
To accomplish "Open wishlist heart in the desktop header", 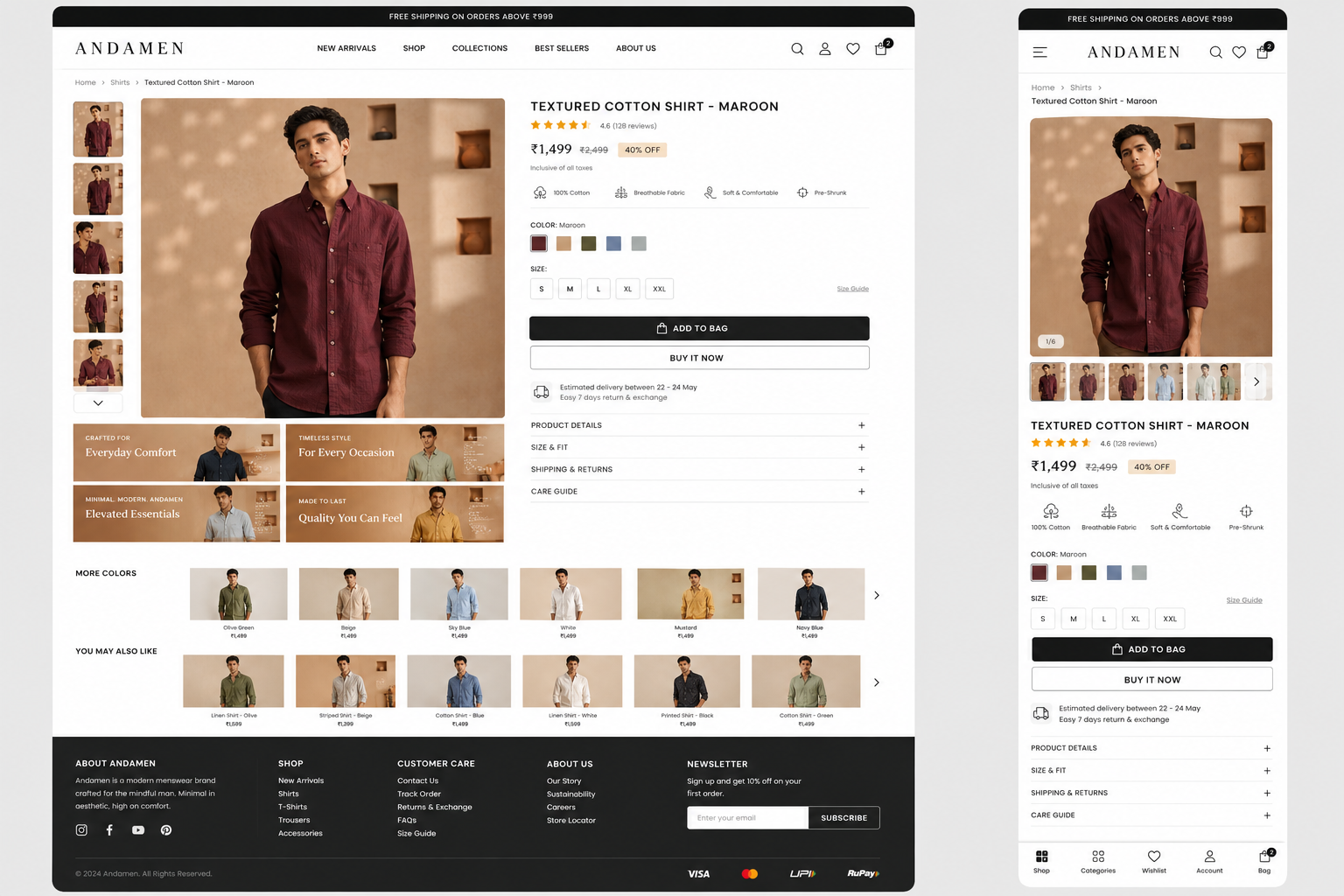I will (x=853, y=49).
